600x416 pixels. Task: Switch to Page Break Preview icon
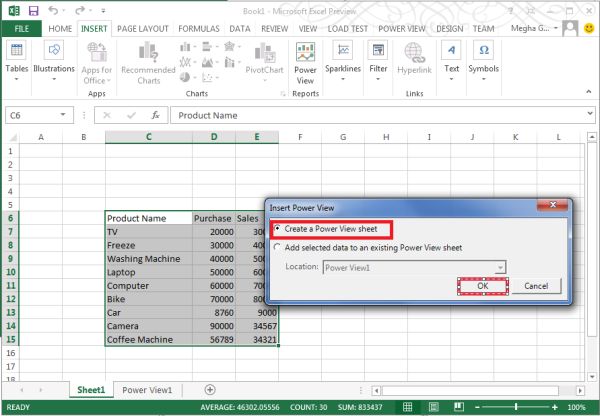pyautogui.click(x=459, y=407)
